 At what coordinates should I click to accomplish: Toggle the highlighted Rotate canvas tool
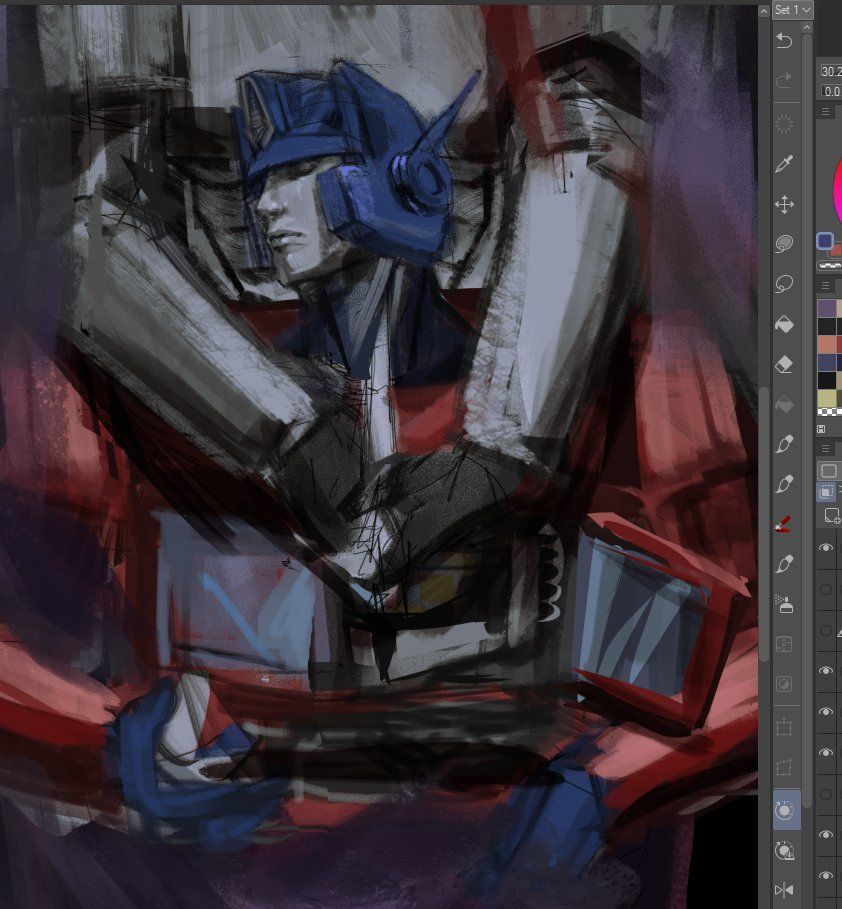[785, 810]
